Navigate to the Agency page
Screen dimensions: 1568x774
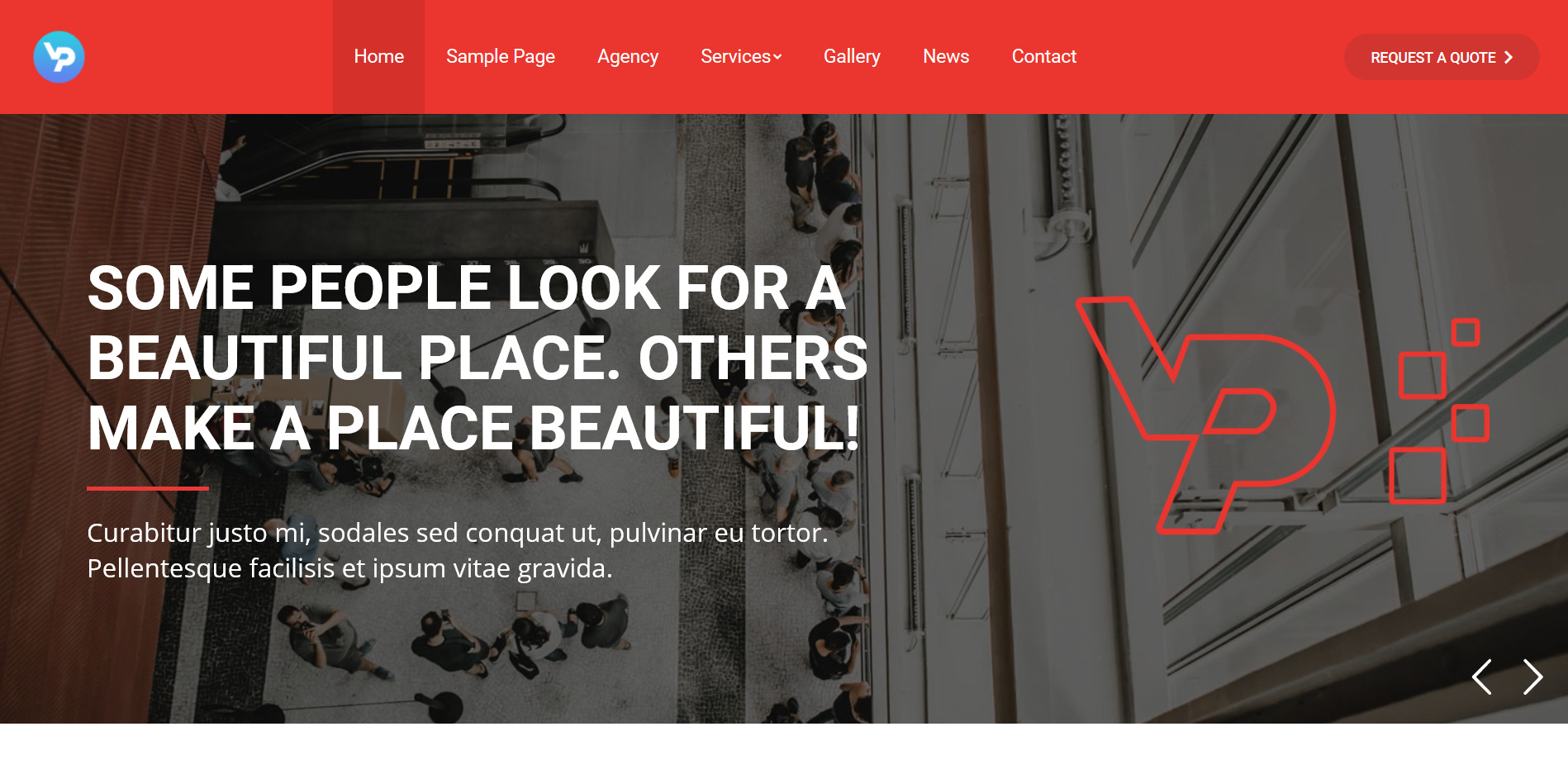[628, 57]
